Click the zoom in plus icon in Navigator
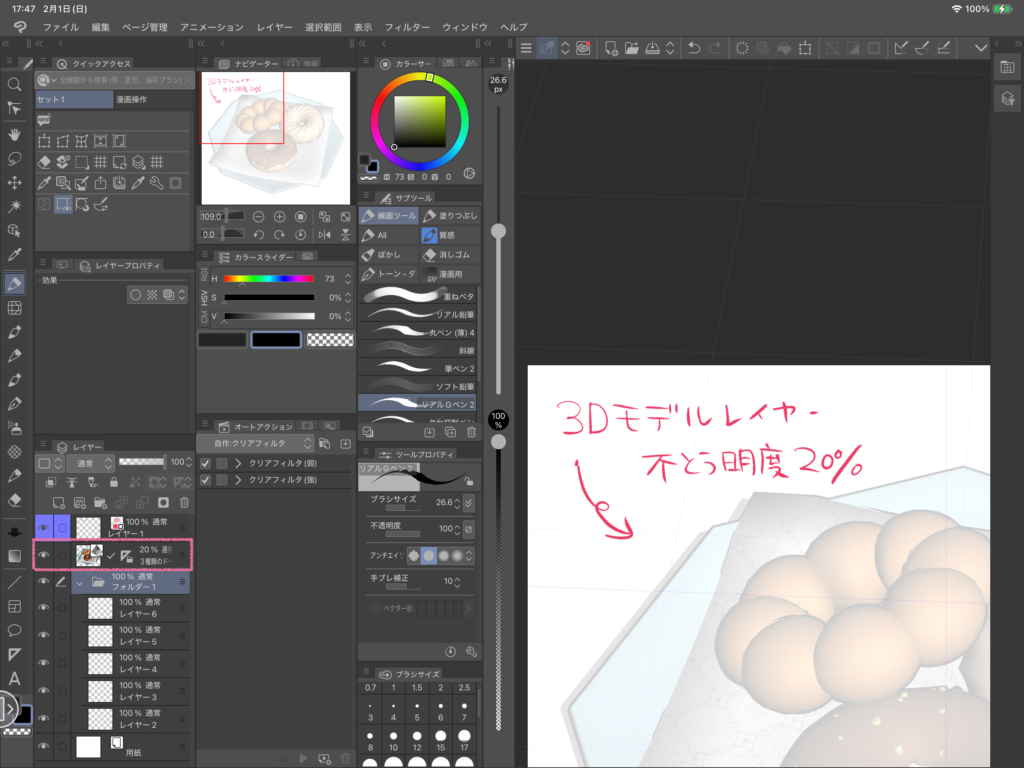The height and width of the screenshot is (768, 1024). tap(279, 216)
